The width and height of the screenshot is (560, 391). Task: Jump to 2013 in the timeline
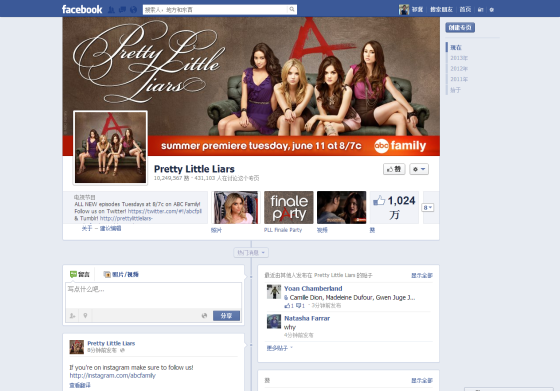point(459,58)
